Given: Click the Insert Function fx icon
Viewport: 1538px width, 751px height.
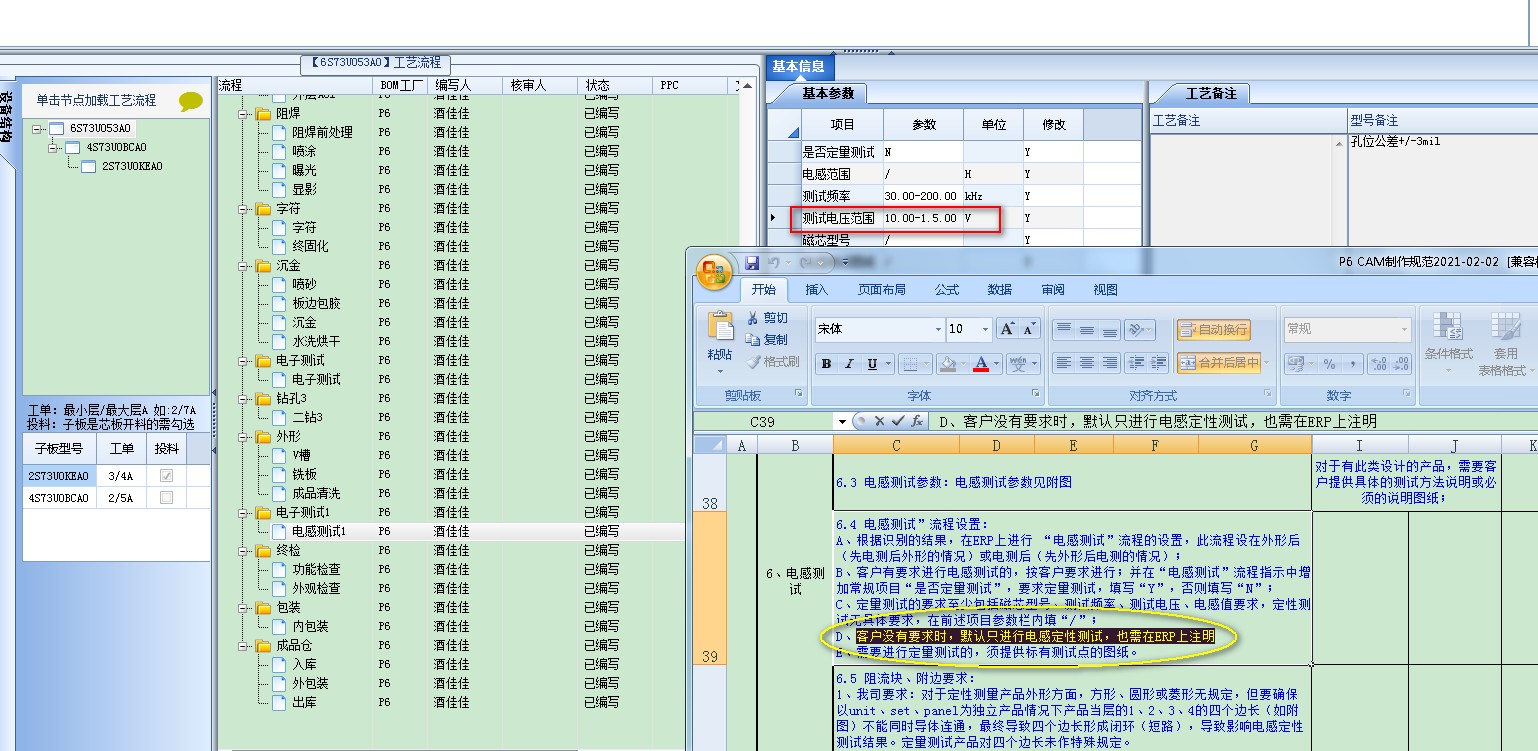Looking at the screenshot, I should pos(918,422).
